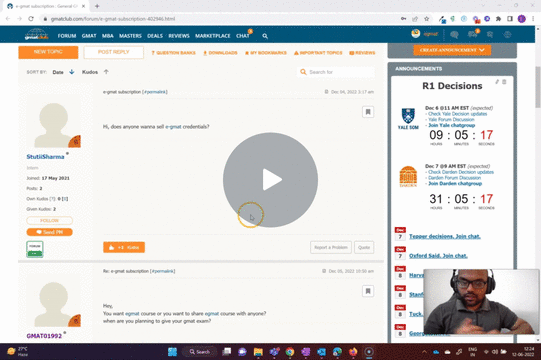Click the NEW TOPIC button
Screen dimensions: 541x360
tap(48, 52)
